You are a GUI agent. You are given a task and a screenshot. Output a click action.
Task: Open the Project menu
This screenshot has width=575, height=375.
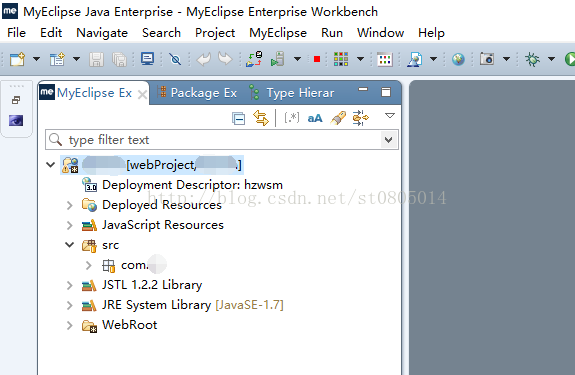pyautogui.click(x=215, y=33)
